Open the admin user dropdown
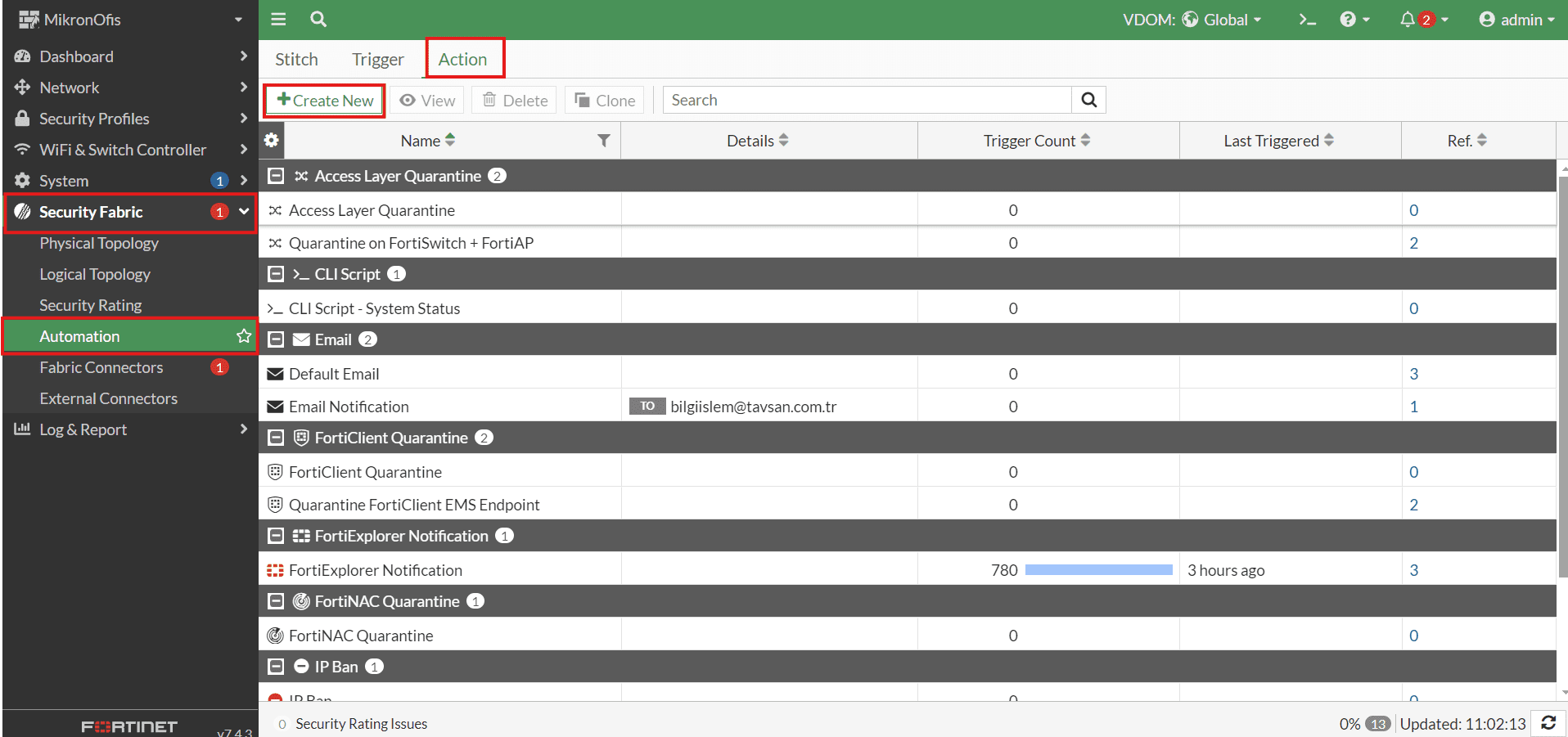Screen dimensions: 1568x737 [1516, 20]
